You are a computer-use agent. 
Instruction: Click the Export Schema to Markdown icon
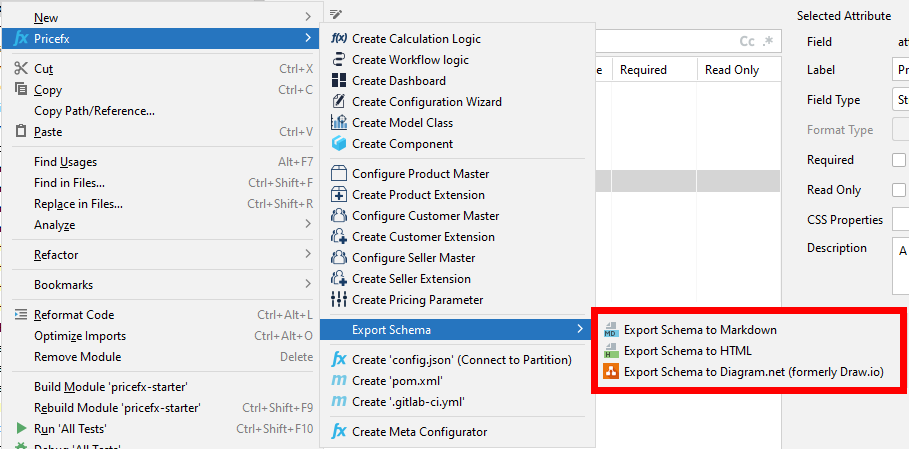click(x=610, y=330)
